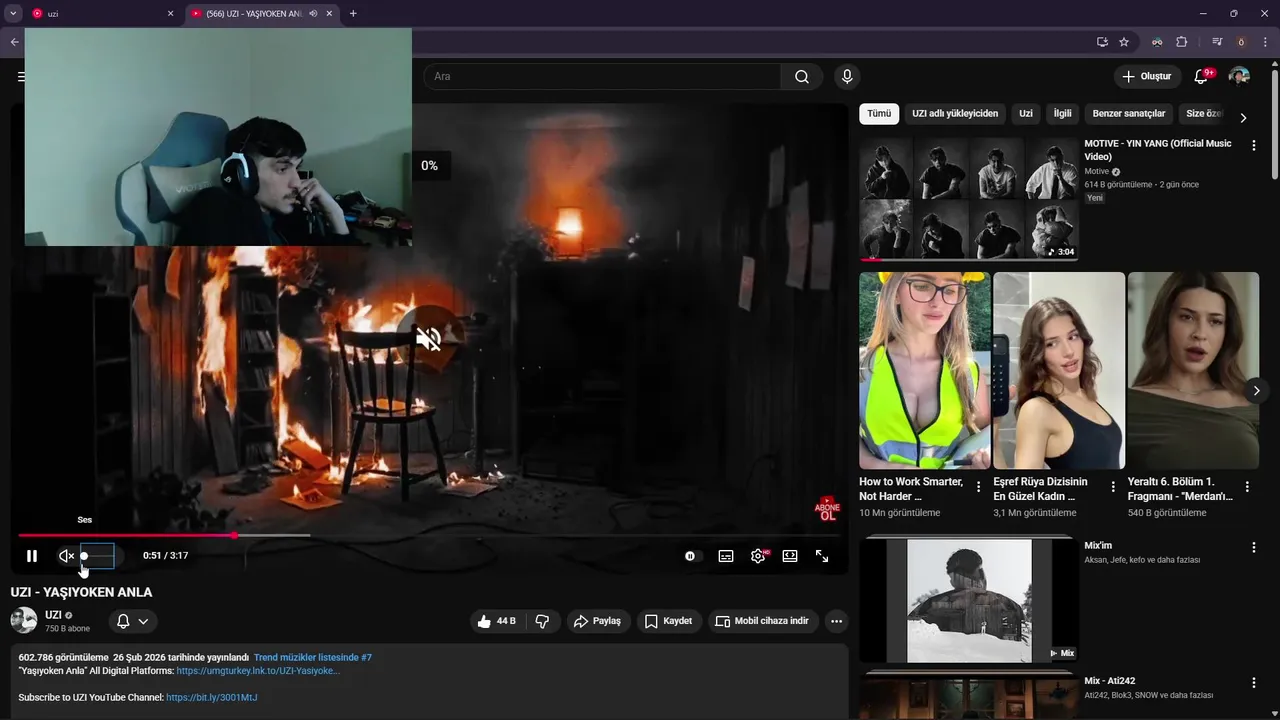Image resolution: width=1280 pixels, height=720 pixels.
Task: Open options menu for MOTIVE - YIN YANG
Action: coord(1254,146)
